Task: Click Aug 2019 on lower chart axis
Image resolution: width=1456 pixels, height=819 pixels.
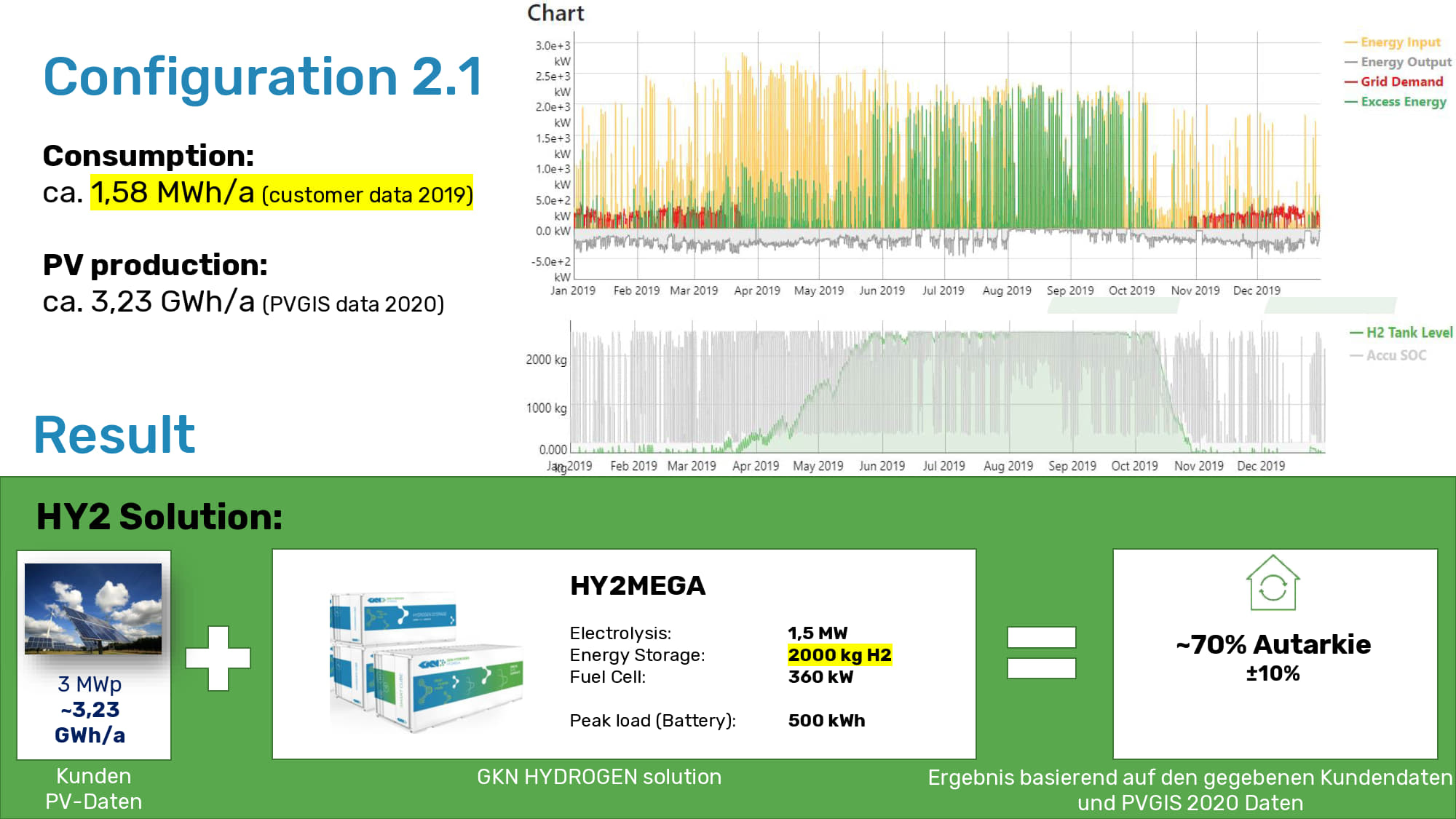Action: [1008, 466]
